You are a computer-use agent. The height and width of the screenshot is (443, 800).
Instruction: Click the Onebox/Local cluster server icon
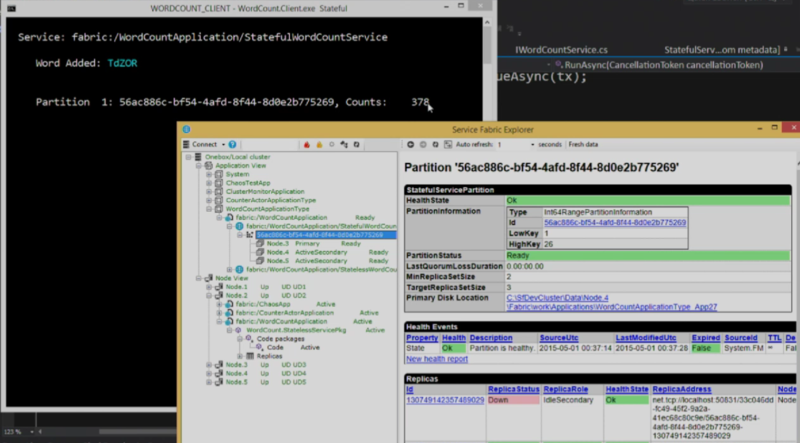(198, 157)
